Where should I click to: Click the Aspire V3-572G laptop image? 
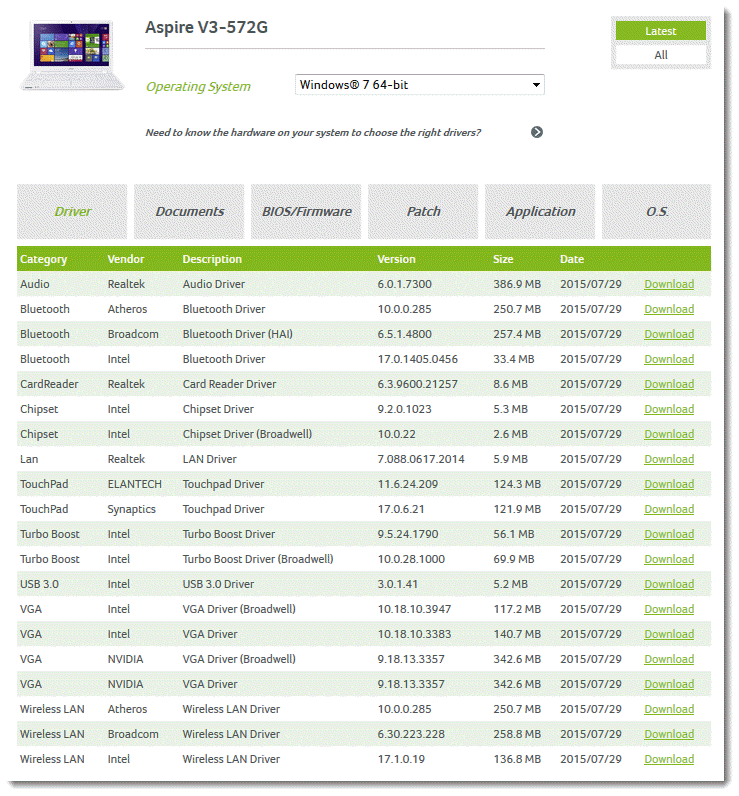coord(72,55)
